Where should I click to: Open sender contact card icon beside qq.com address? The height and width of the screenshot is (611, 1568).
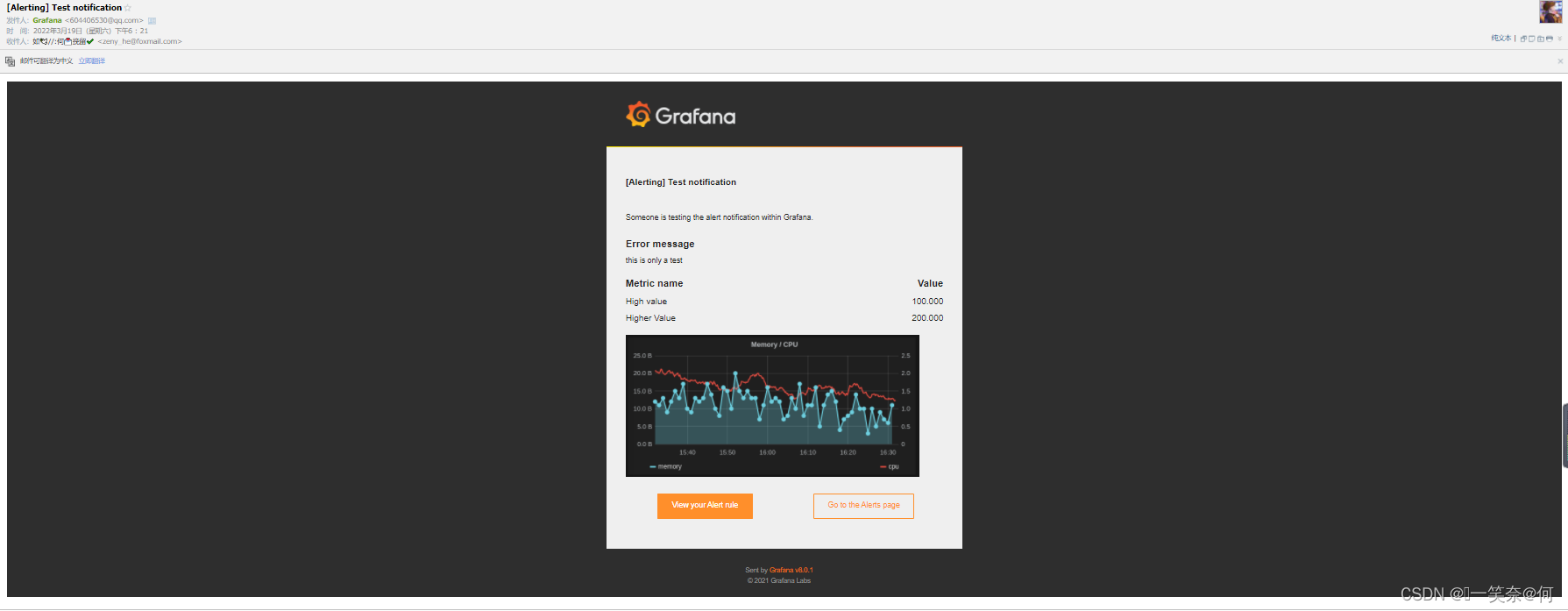pyautogui.click(x=152, y=20)
